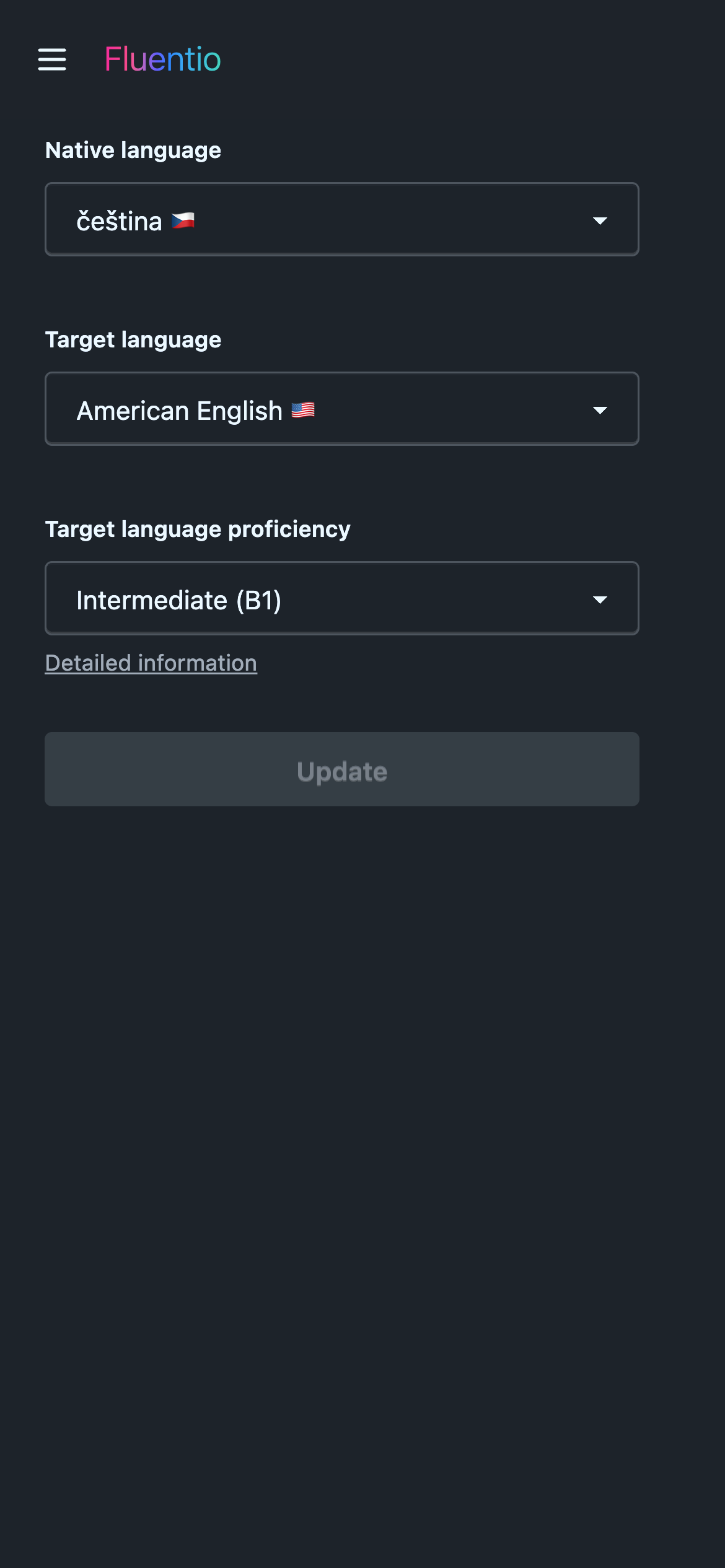
Task: Expand the Native language select box
Action: (x=342, y=219)
